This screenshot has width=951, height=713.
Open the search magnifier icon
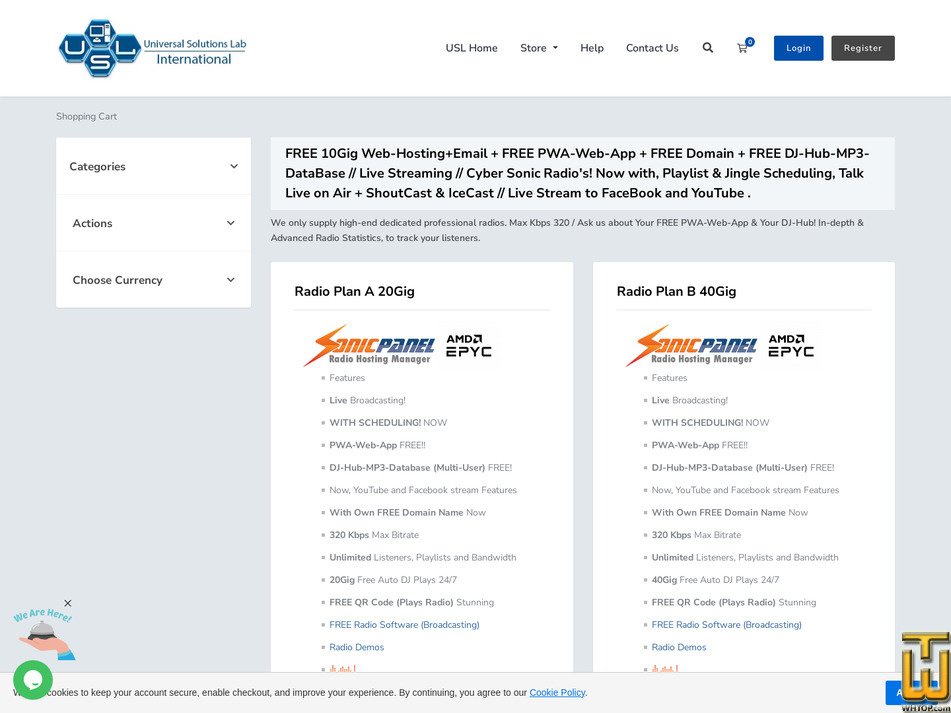(x=708, y=48)
